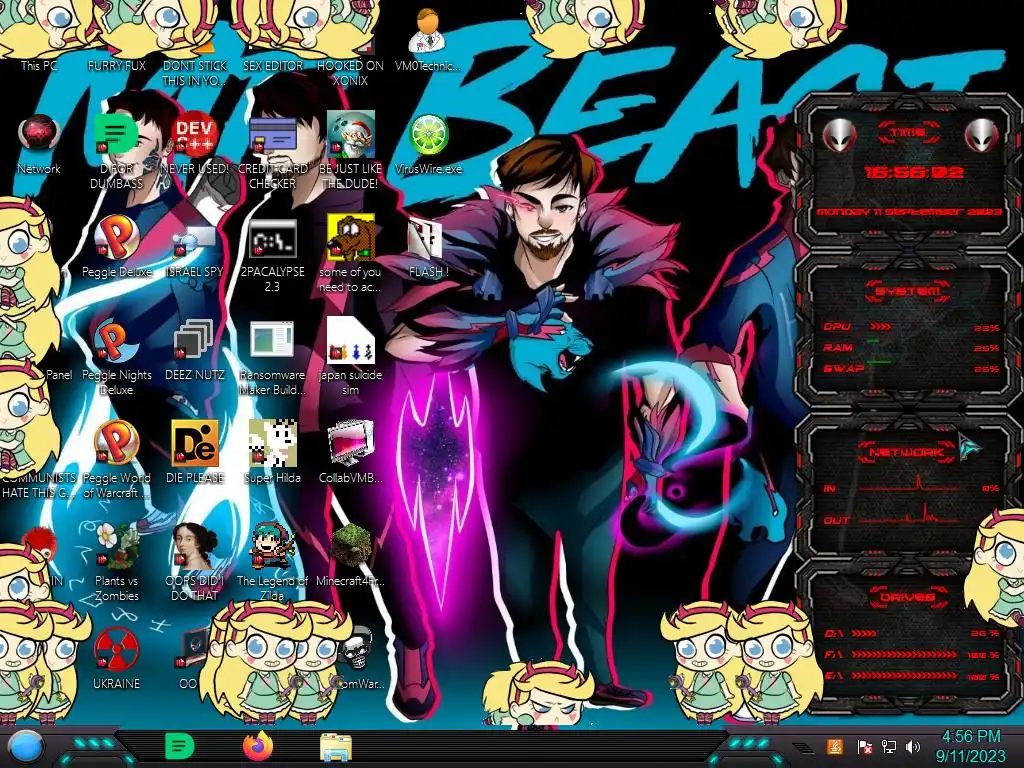Click the C:\ drive usage bar
This screenshot has height=768, width=1024.
point(912,633)
